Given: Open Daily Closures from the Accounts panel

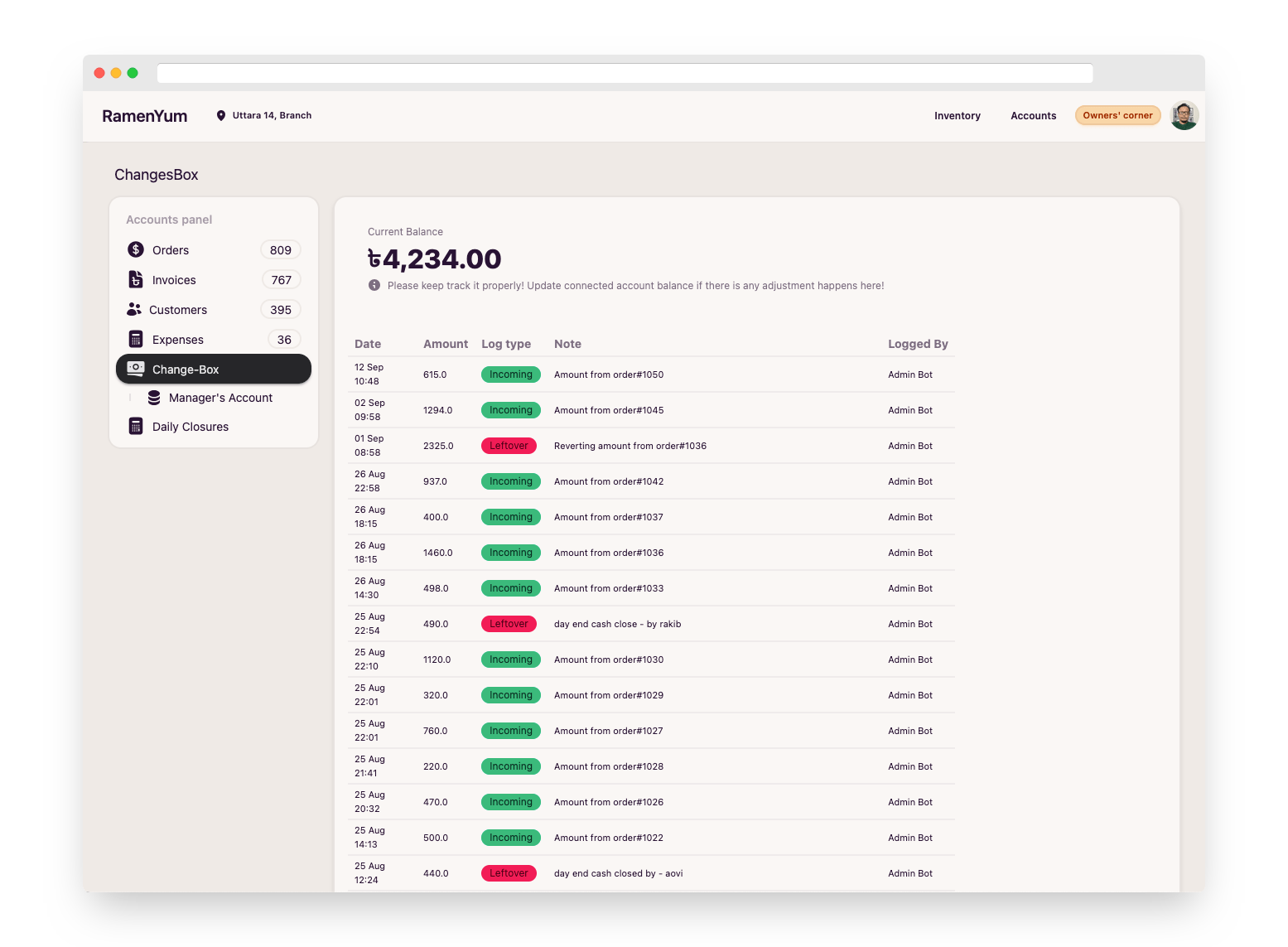Looking at the screenshot, I should pyautogui.click(x=191, y=426).
